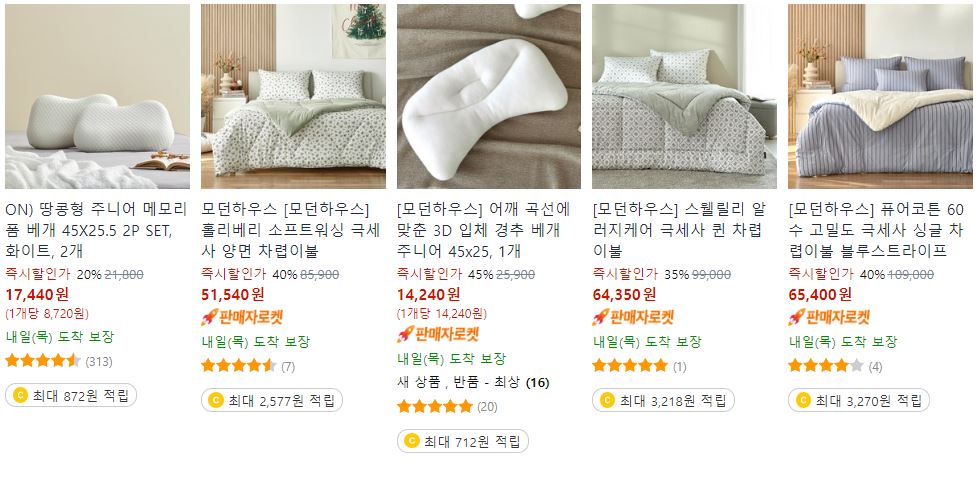The height and width of the screenshot is (482, 980).
Task: Click the peanut-shaped junior memory foam pillow image
Action: (98, 96)
